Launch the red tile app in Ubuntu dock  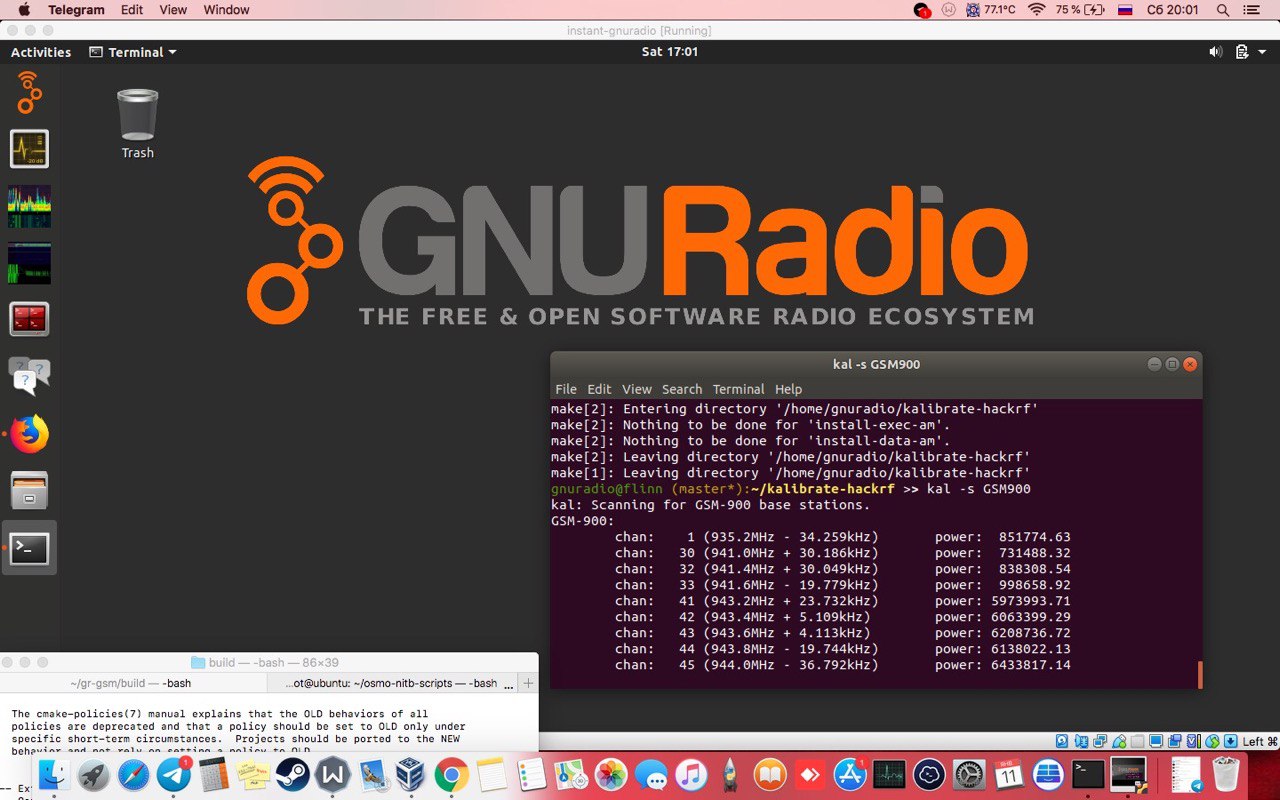coord(29,320)
